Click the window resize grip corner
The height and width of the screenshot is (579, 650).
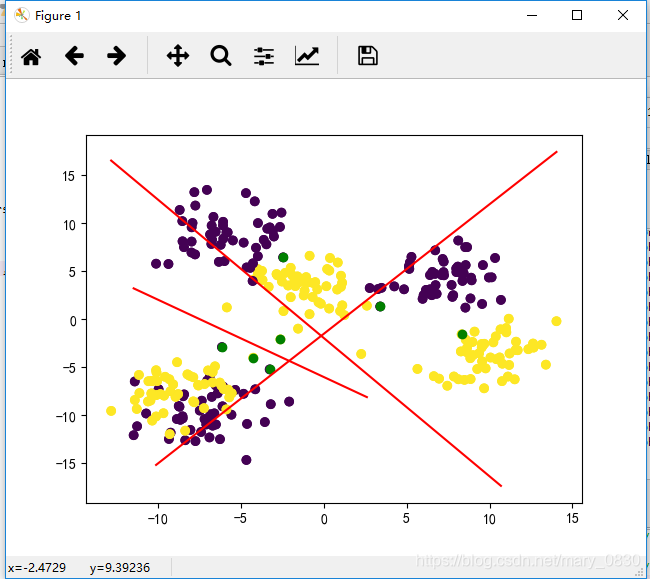coord(641,572)
